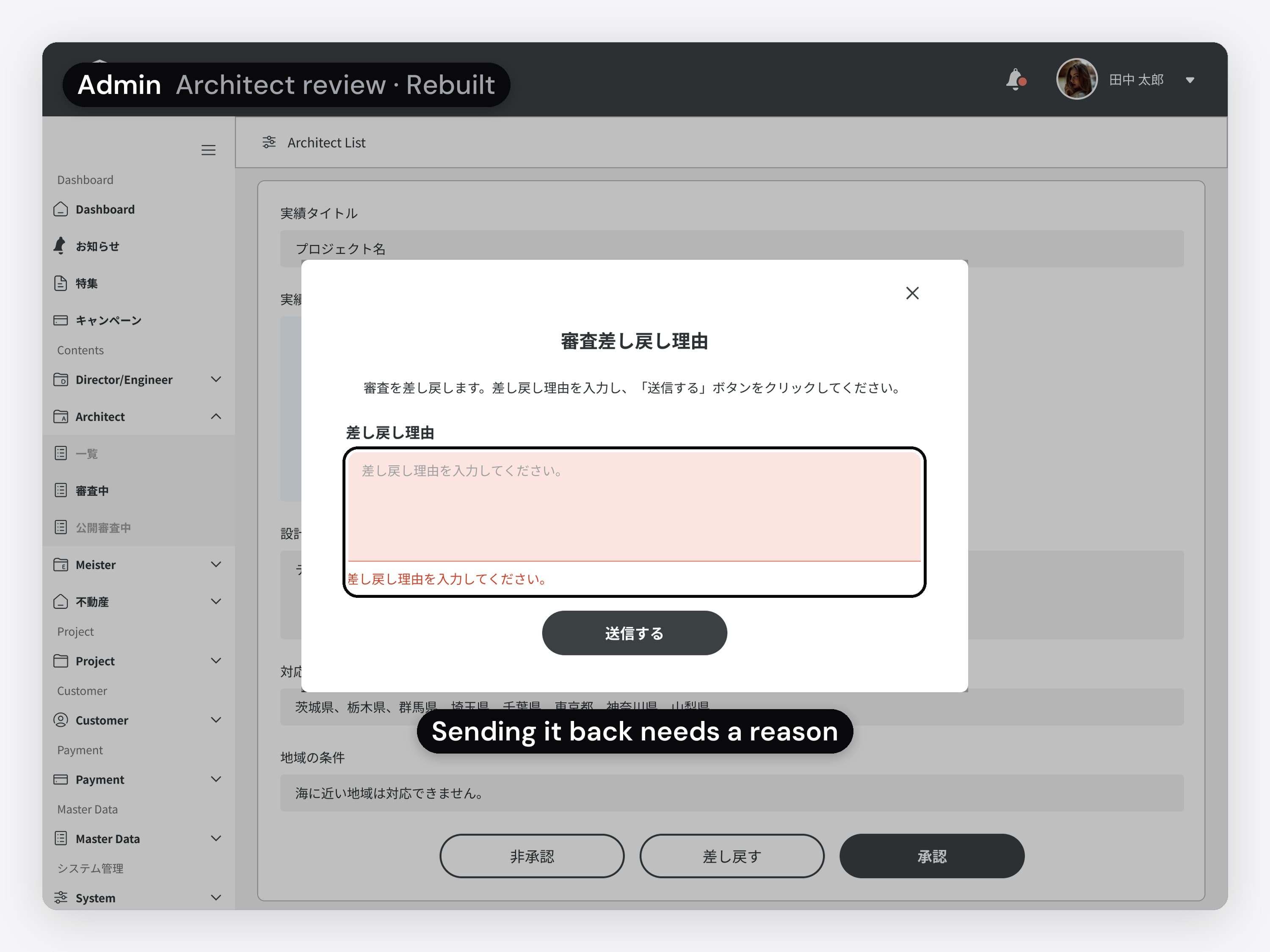Click the Project folder icon

(x=60, y=660)
